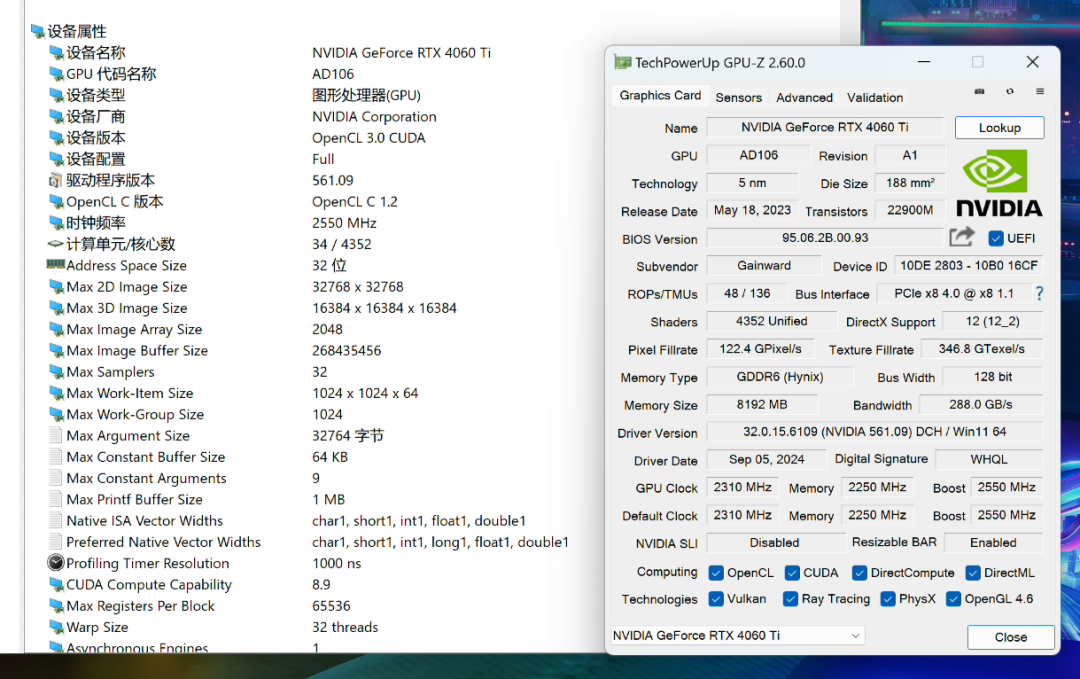The image size is (1080, 679).
Task: Click the 设备属性 header icon
Action: (38, 31)
